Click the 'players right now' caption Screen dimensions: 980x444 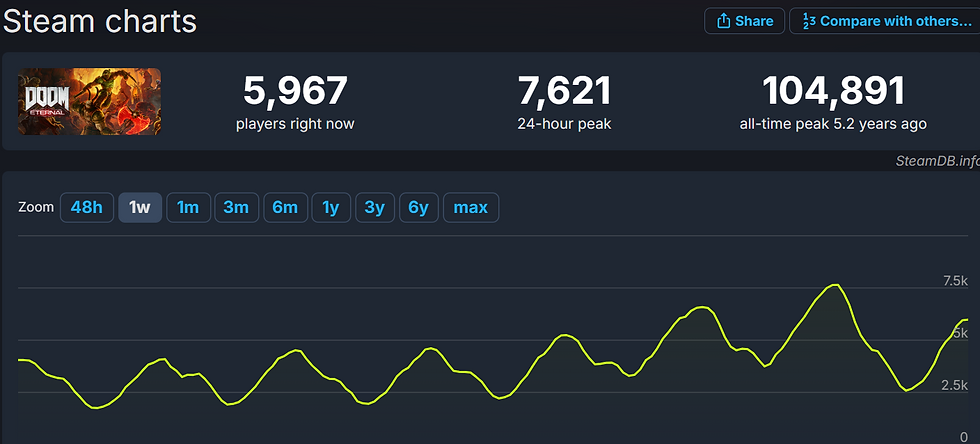tap(295, 124)
